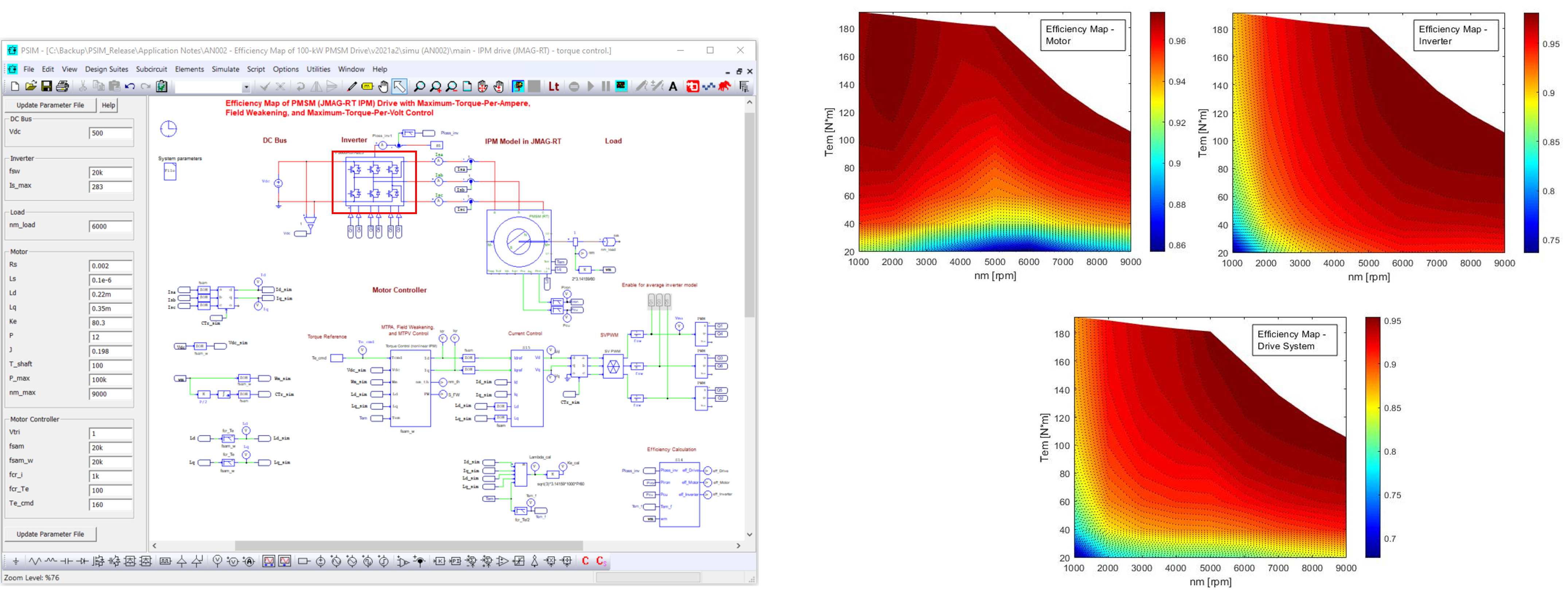Image resolution: width=1568 pixels, height=593 pixels.
Task: Select the Wire pencil tool
Action: click(x=352, y=86)
